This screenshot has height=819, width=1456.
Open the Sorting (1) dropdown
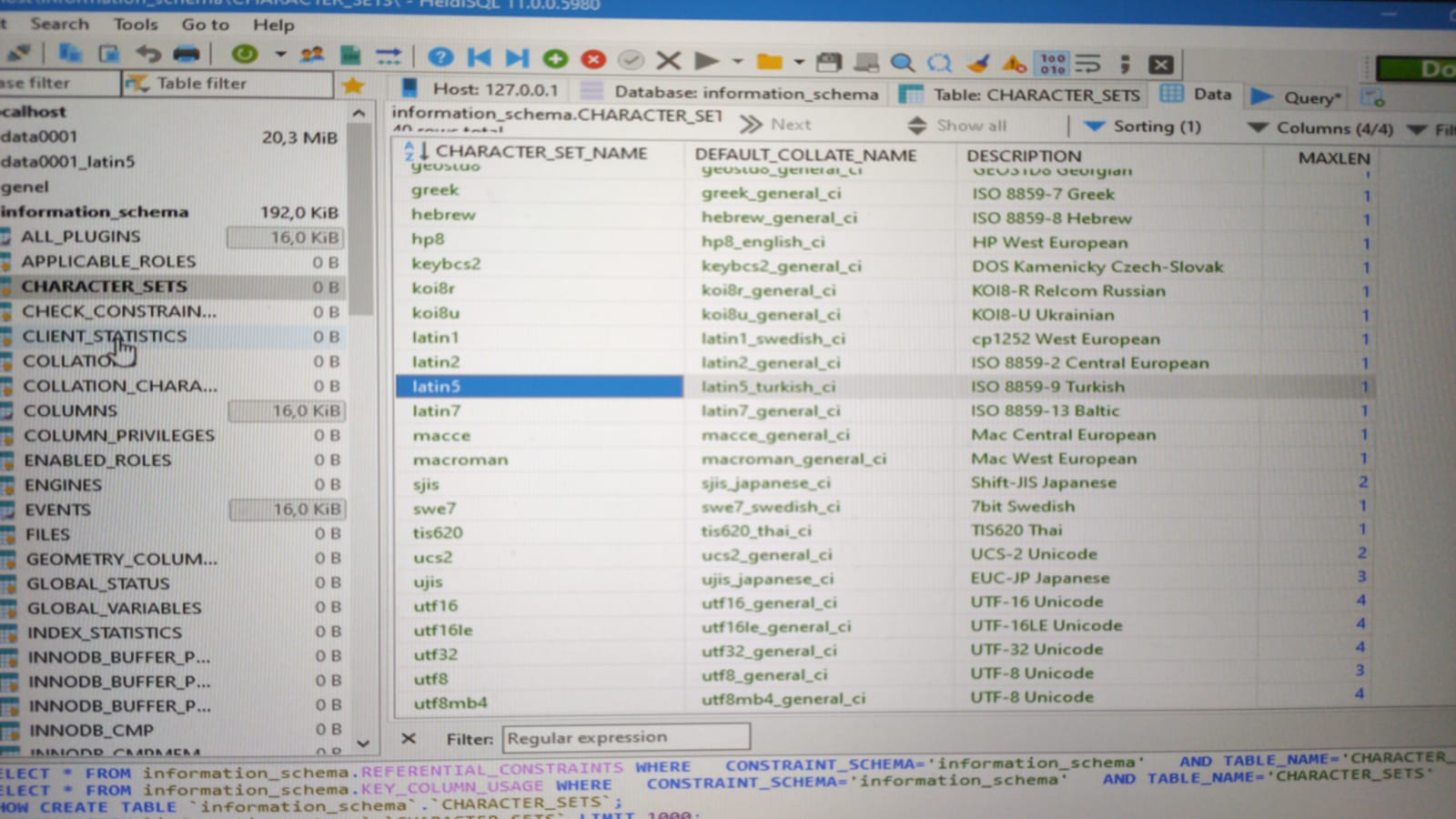pos(1143,126)
